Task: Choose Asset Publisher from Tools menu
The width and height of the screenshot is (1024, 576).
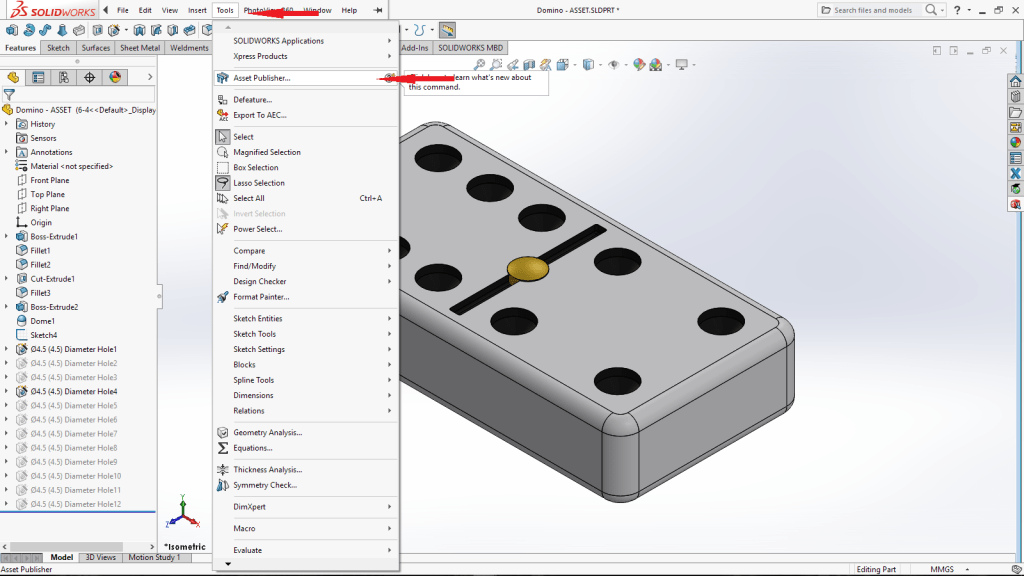Action: [261, 78]
